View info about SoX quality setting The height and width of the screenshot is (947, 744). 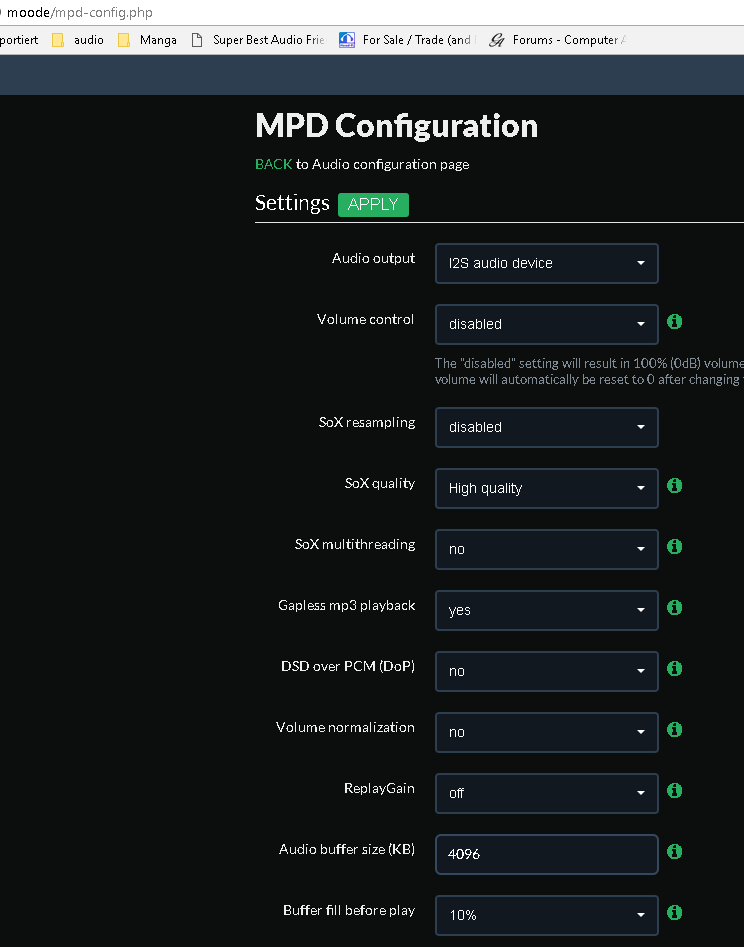point(674,485)
